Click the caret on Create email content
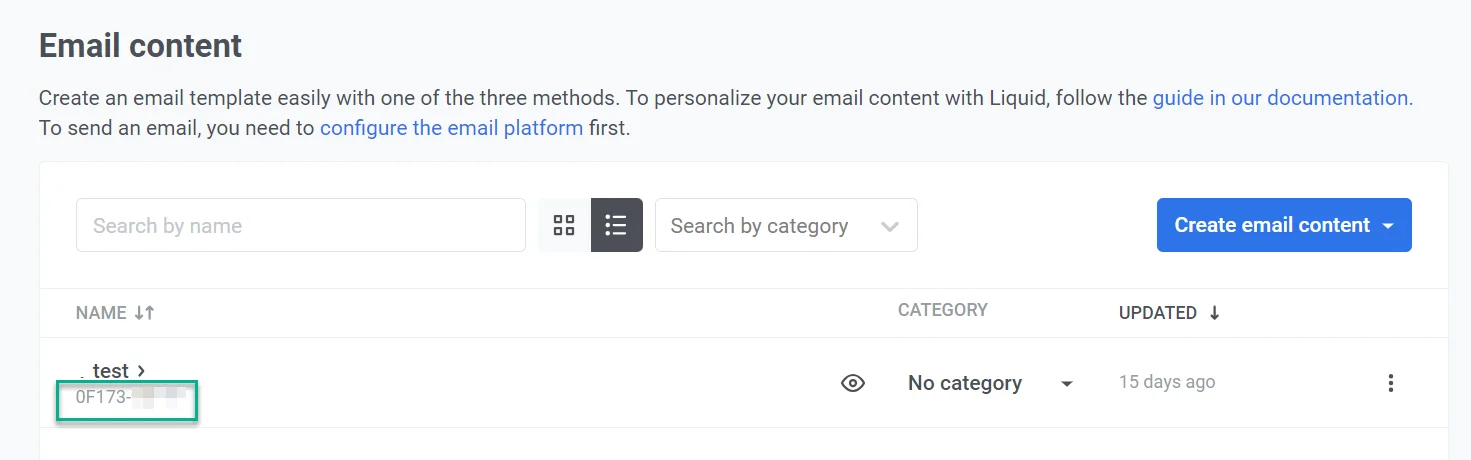The width and height of the screenshot is (1471, 460). (x=1388, y=226)
